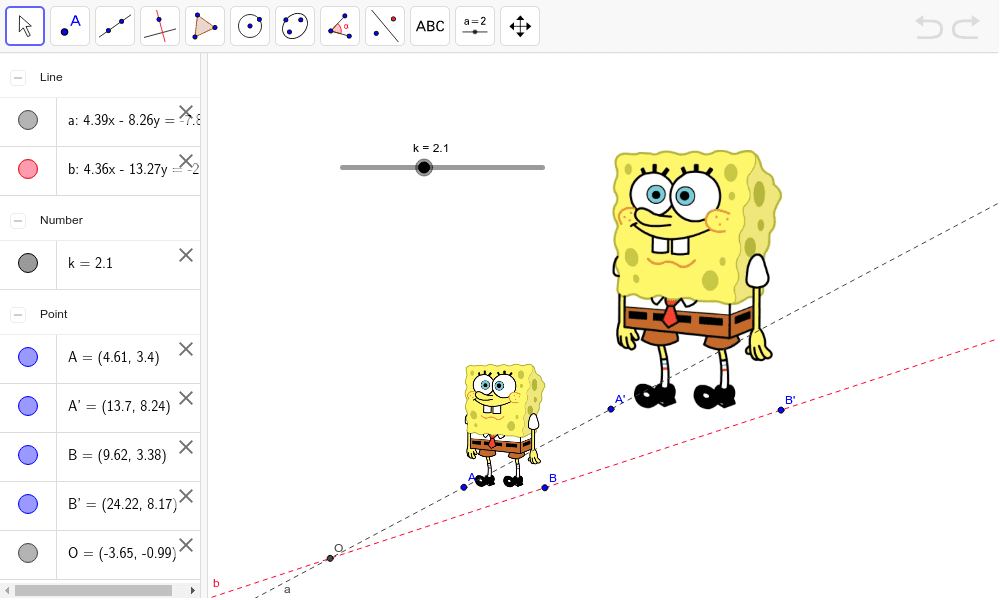Image resolution: width=1000 pixels, height=600 pixels.
Task: Select the Point tool
Action: click(70, 26)
